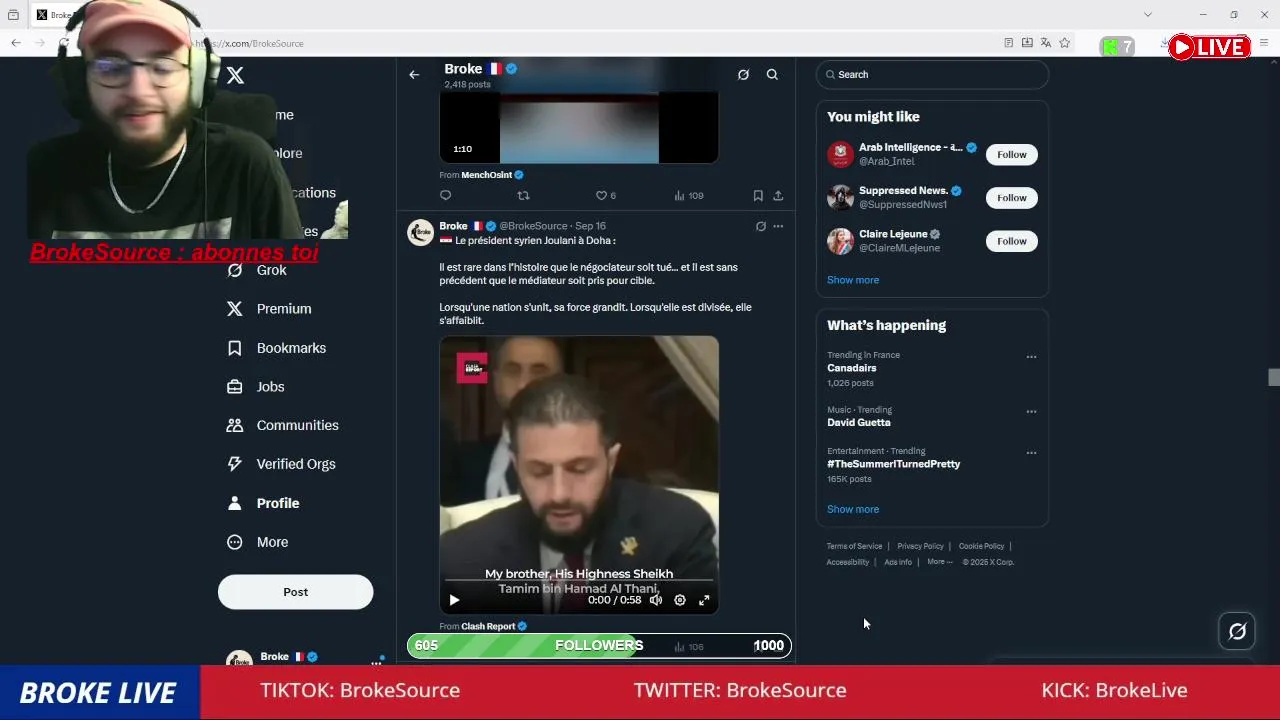Click the Grok icon beside the profile search
This screenshot has width=1280, height=720.
coord(743,74)
